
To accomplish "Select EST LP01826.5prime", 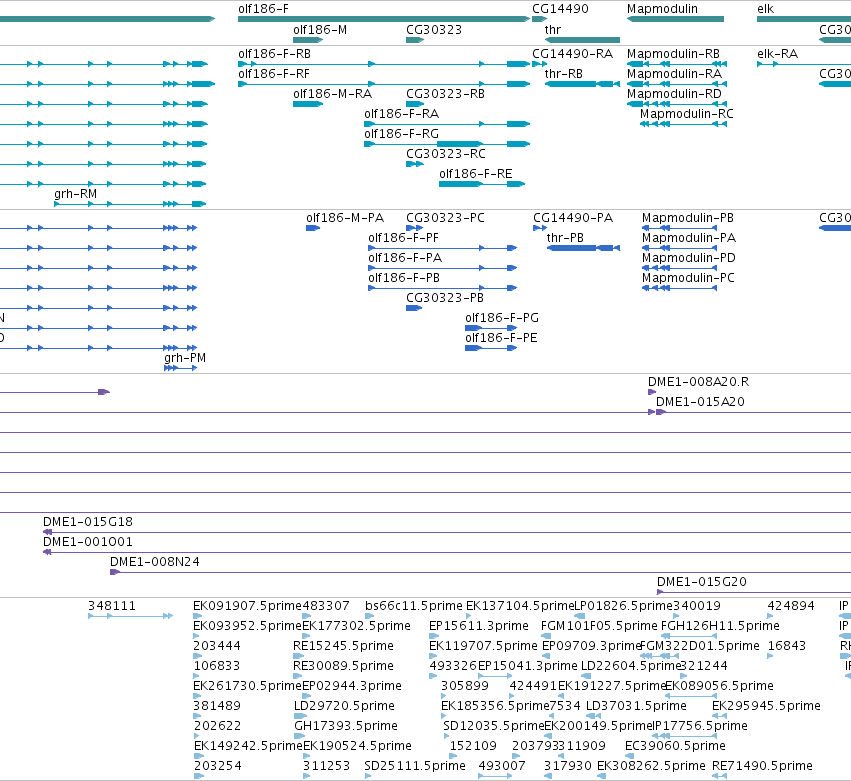I will point(623,606).
